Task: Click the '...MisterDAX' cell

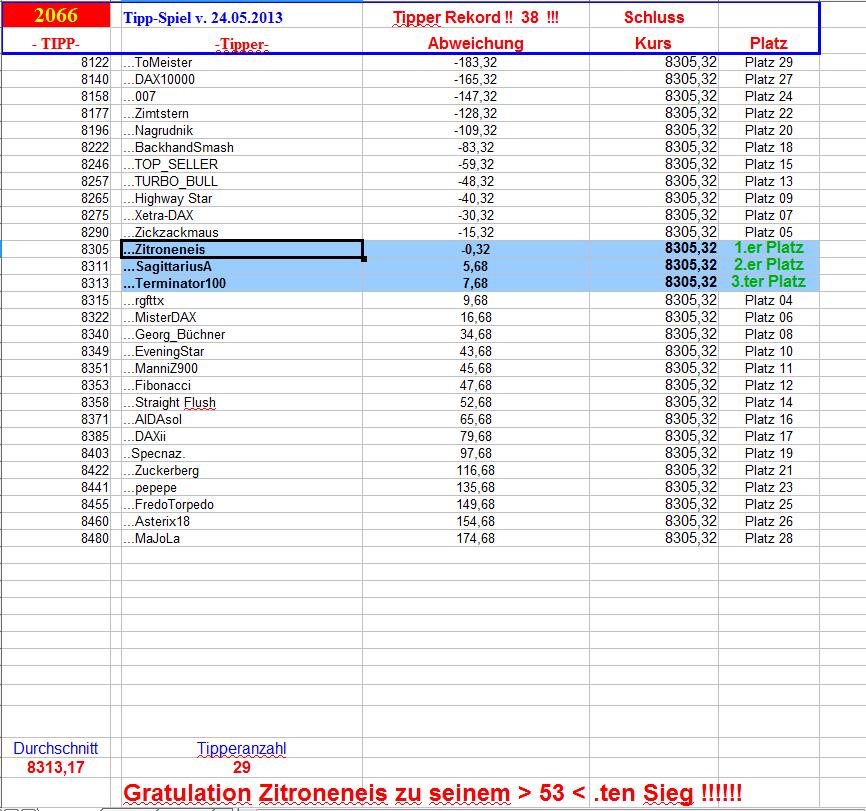Action: [242, 317]
